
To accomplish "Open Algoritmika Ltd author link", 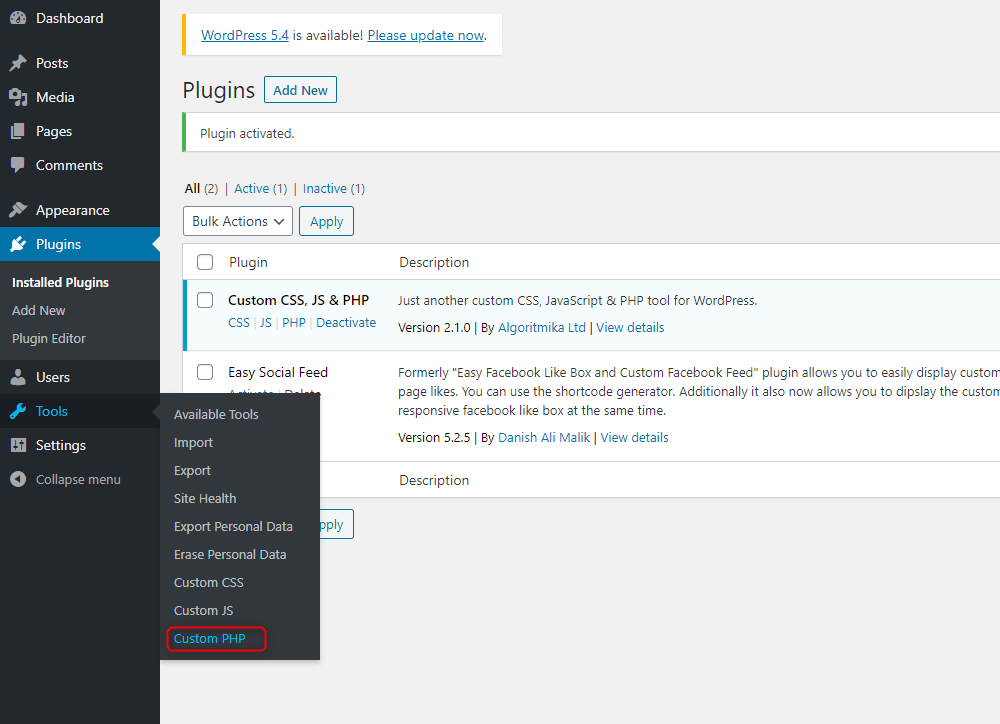I will [541, 327].
